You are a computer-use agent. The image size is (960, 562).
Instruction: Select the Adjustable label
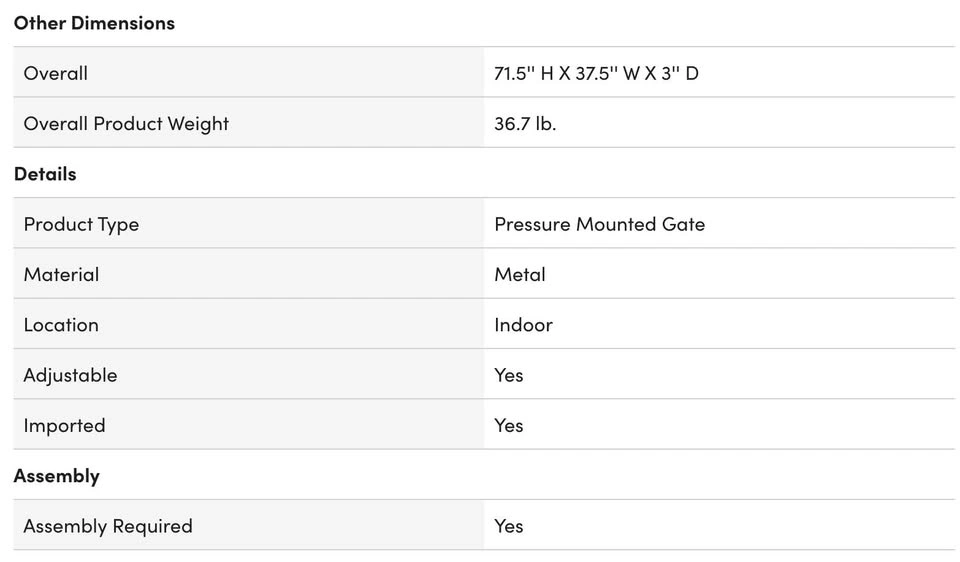70,375
